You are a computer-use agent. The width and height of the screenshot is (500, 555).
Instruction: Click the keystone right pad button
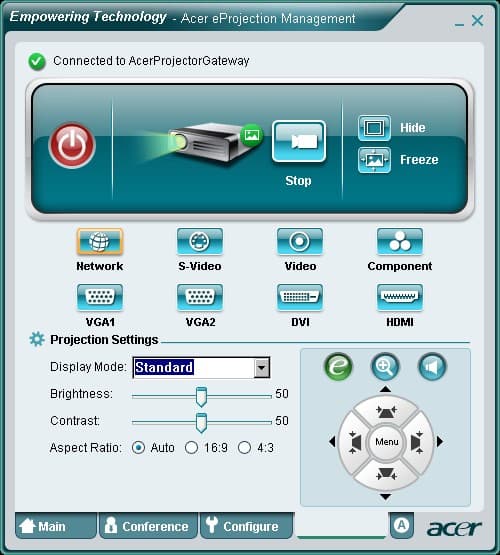418,442
